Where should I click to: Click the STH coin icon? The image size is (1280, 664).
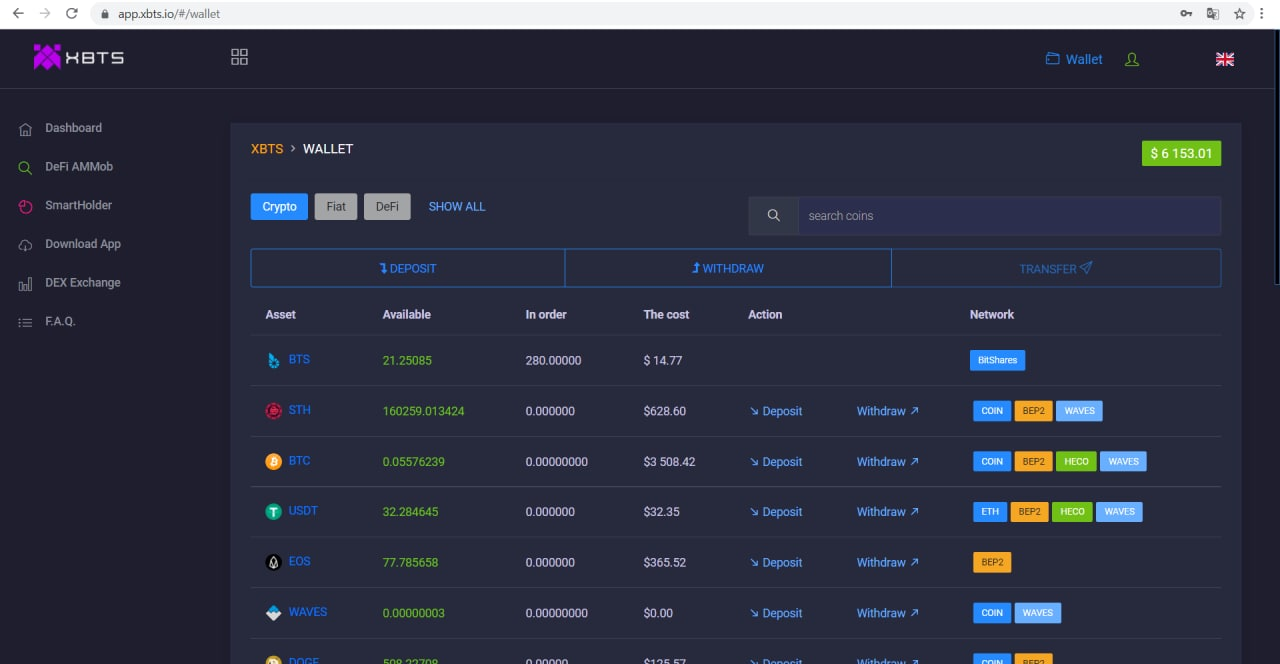click(x=273, y=411)
